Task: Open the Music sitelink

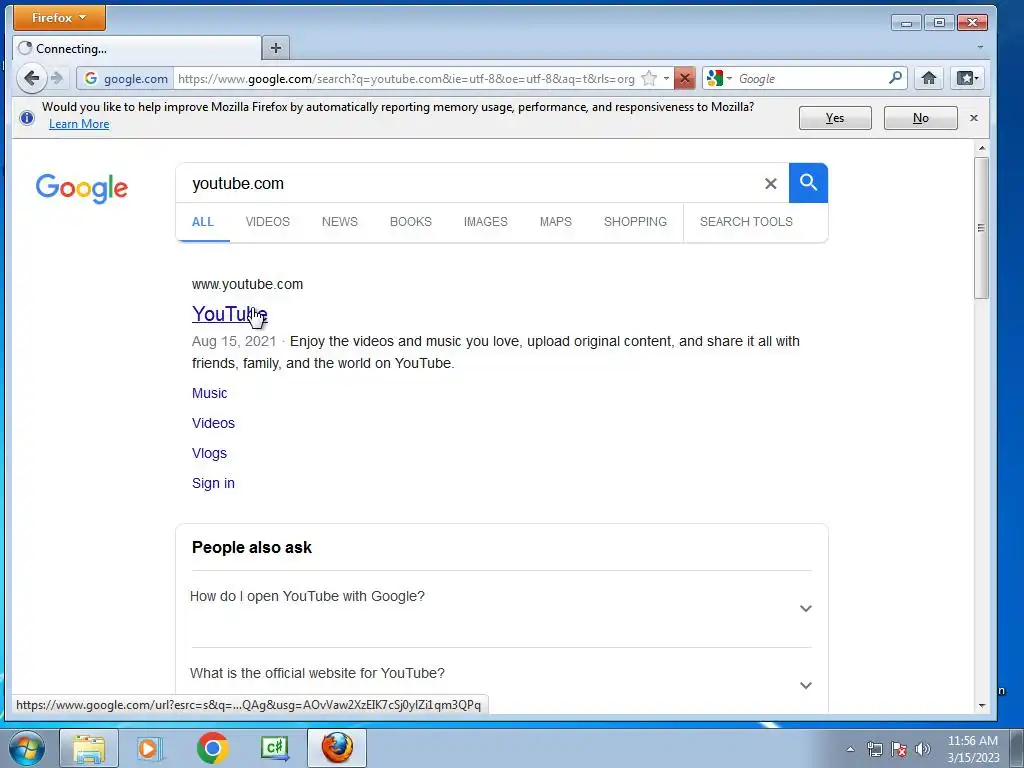Action: click(210, 393)
